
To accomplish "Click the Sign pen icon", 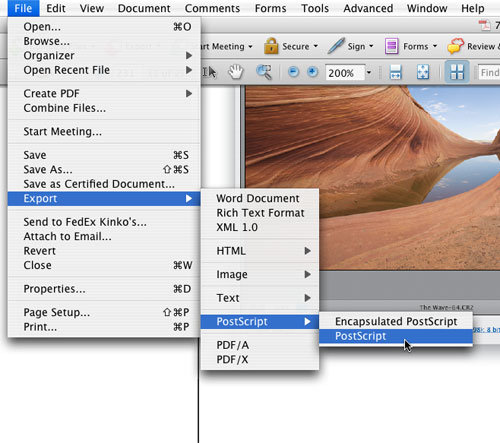I will pos(336,46).
